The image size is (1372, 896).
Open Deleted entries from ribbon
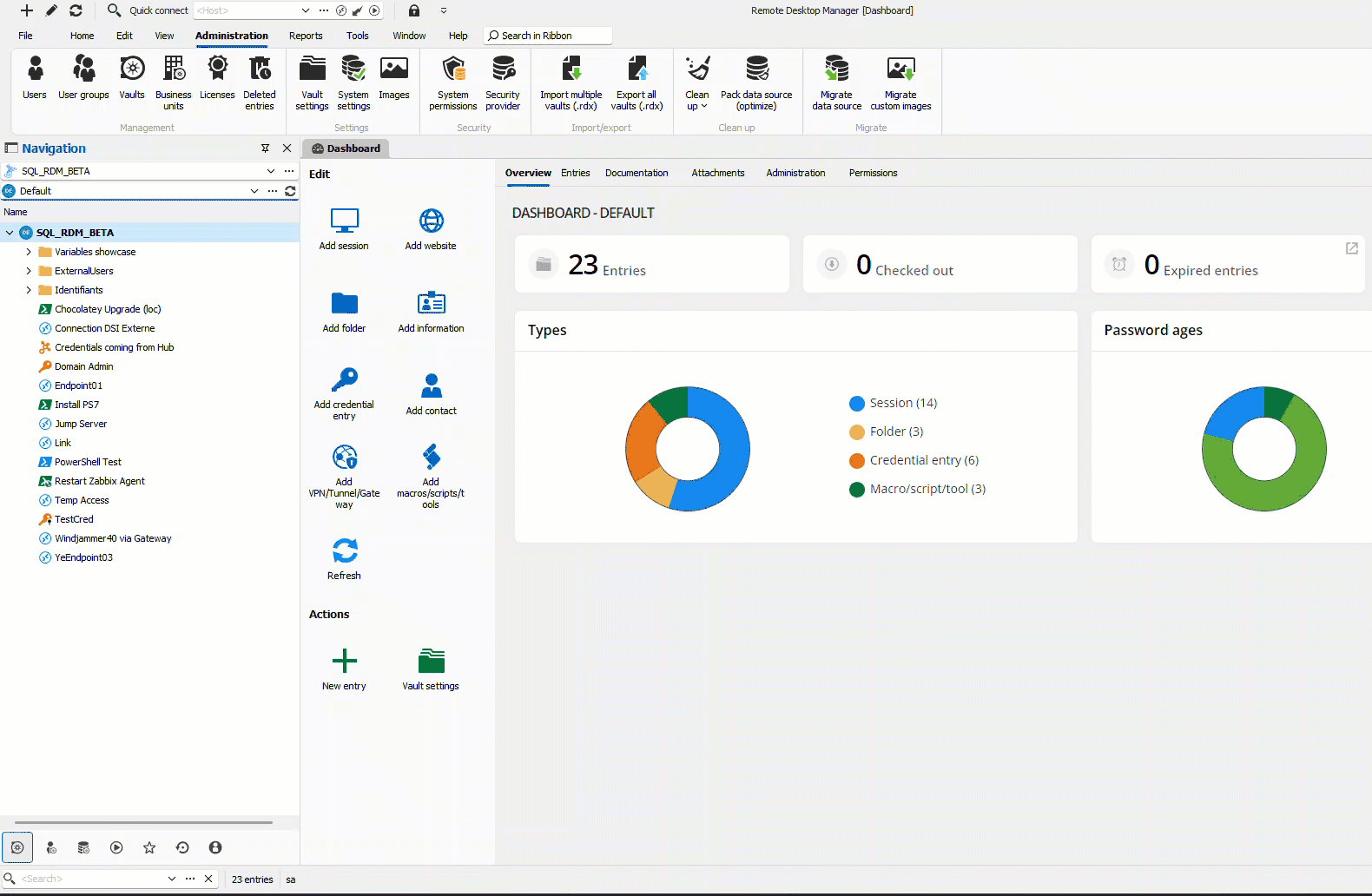259,78
